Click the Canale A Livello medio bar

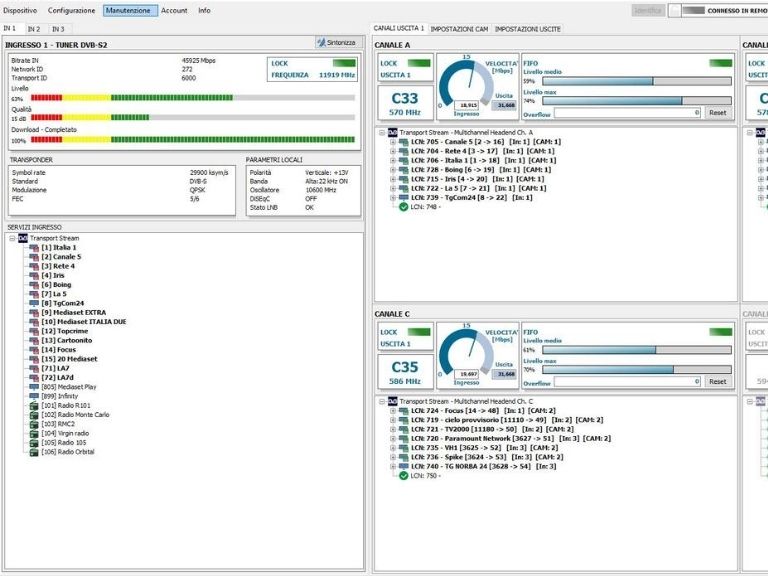tap(637, 81)
